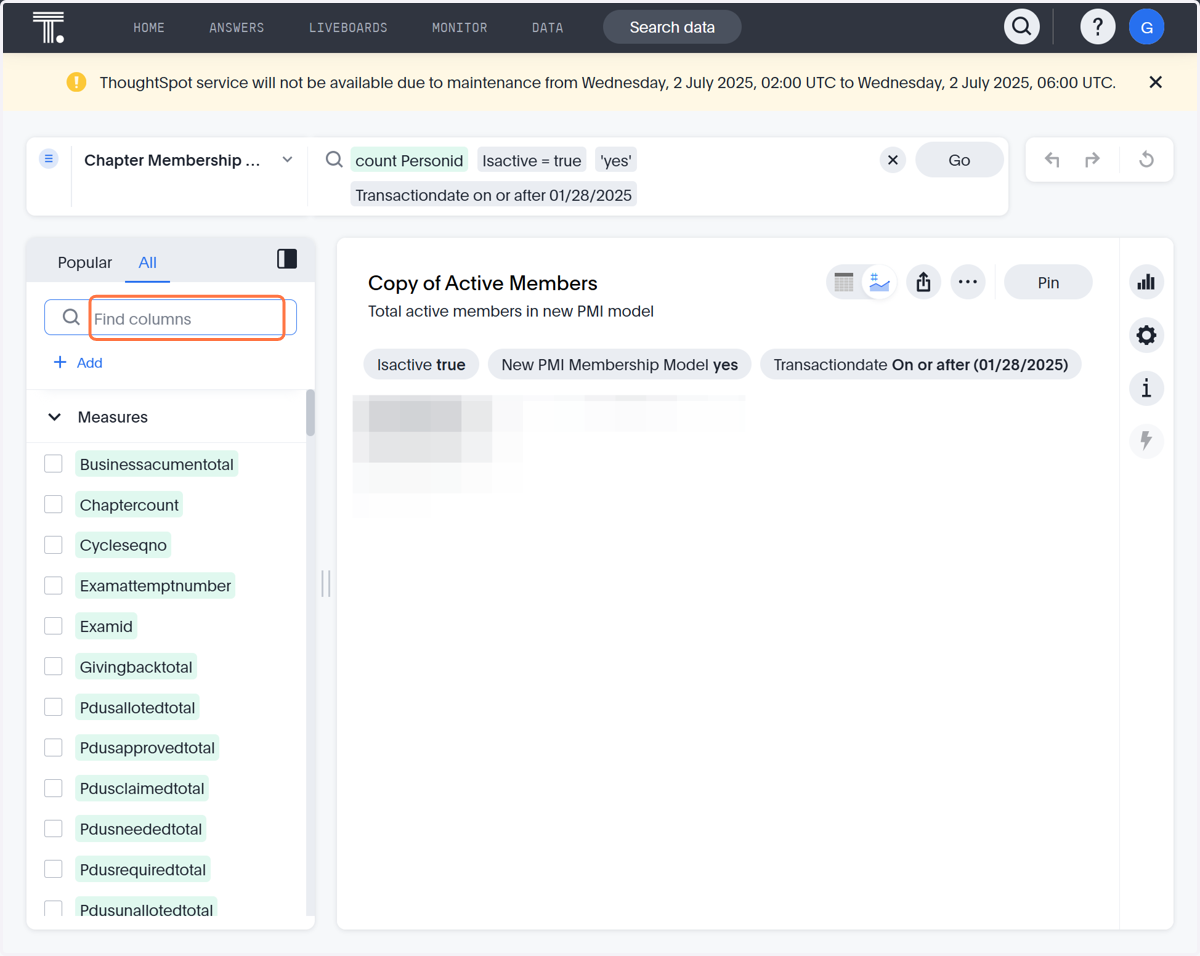The image size is (1200, 956).
Task: Collapse the left column panel icon
Action: [x=287, y=259]
